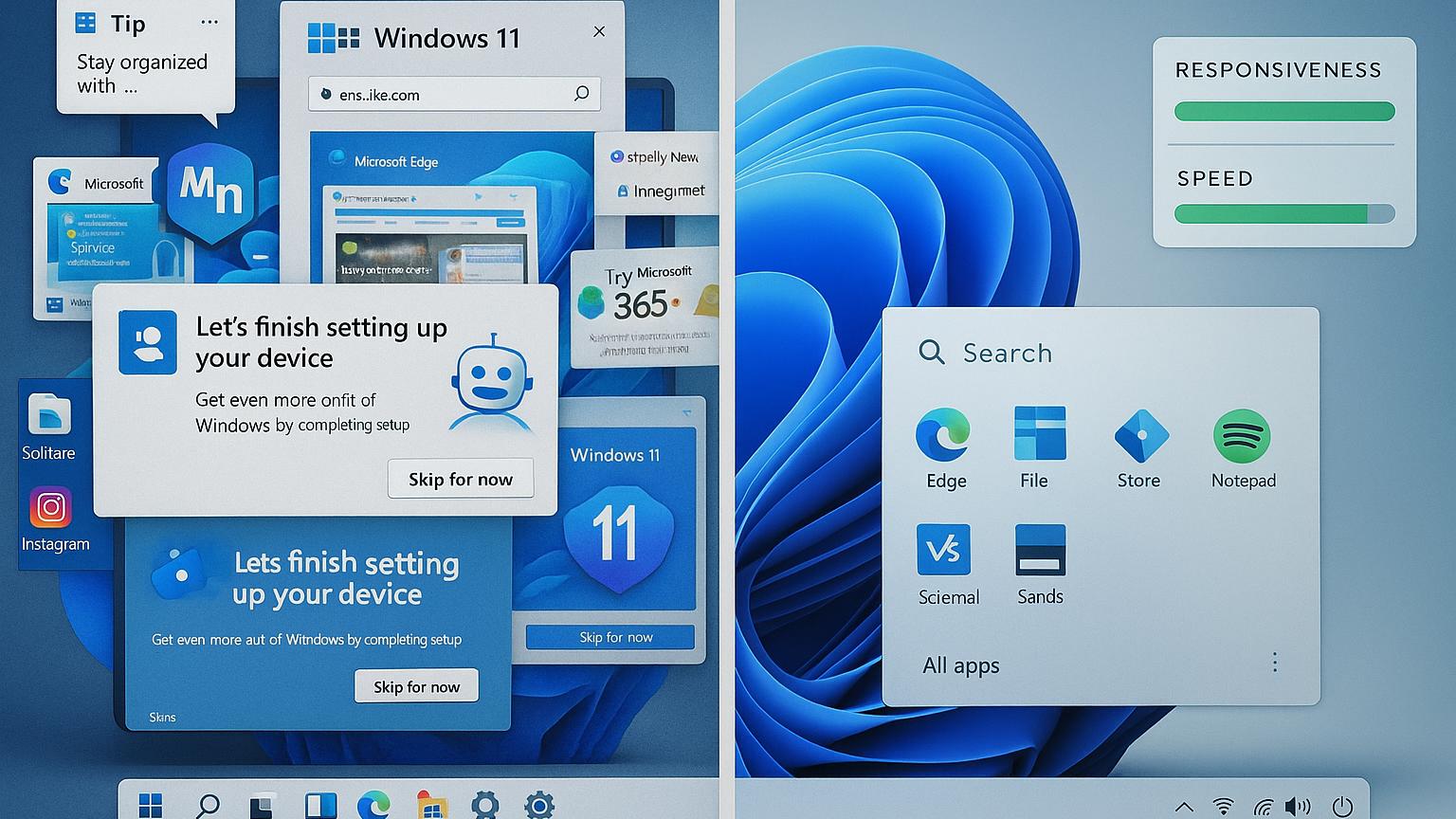Launch the Store app icon
The width and height of the screenshot is (1456, 819).
[x=1140, y=436]
